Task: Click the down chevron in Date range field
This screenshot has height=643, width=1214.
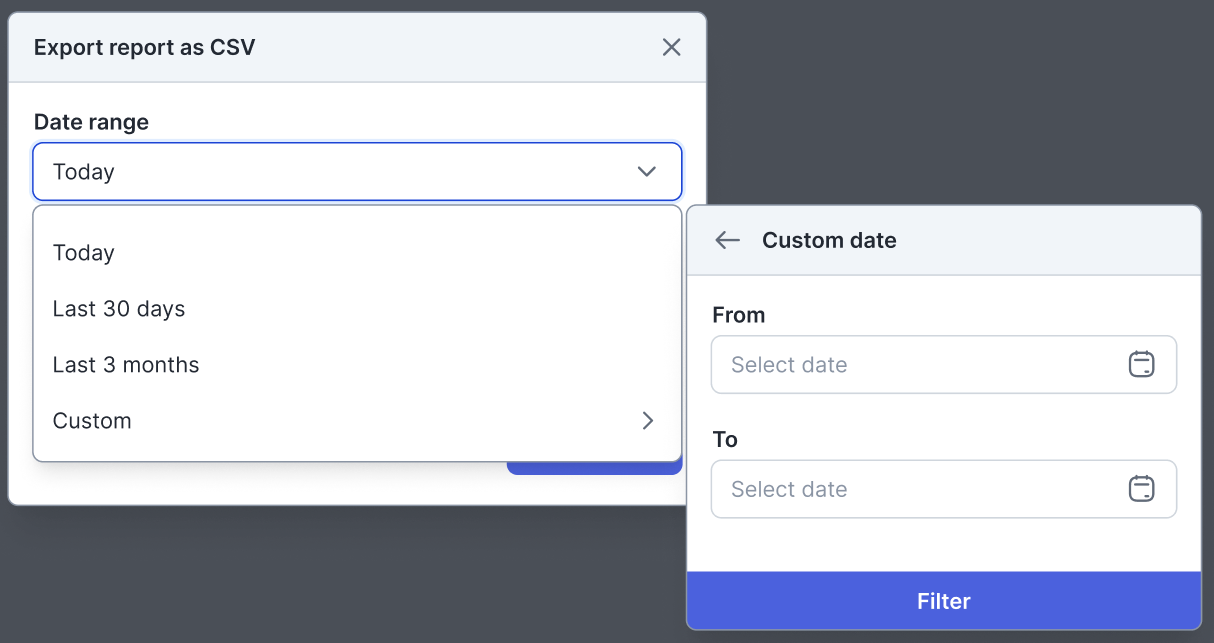Action: 647,172
